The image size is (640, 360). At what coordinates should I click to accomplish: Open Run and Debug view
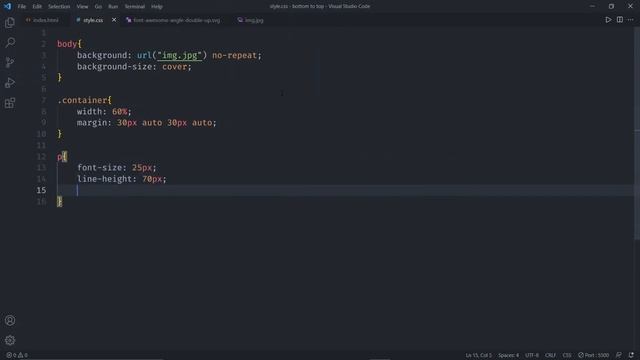(x=10, y=82)
